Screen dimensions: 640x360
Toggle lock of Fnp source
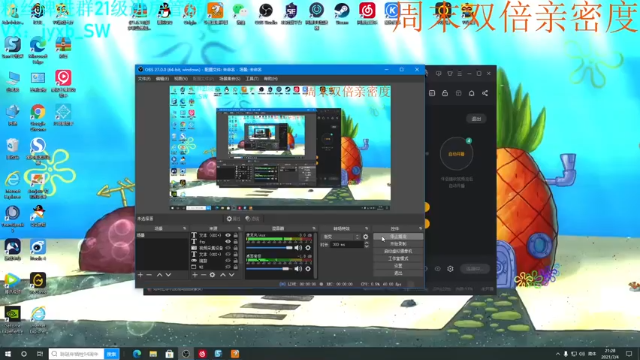(236, 242)
